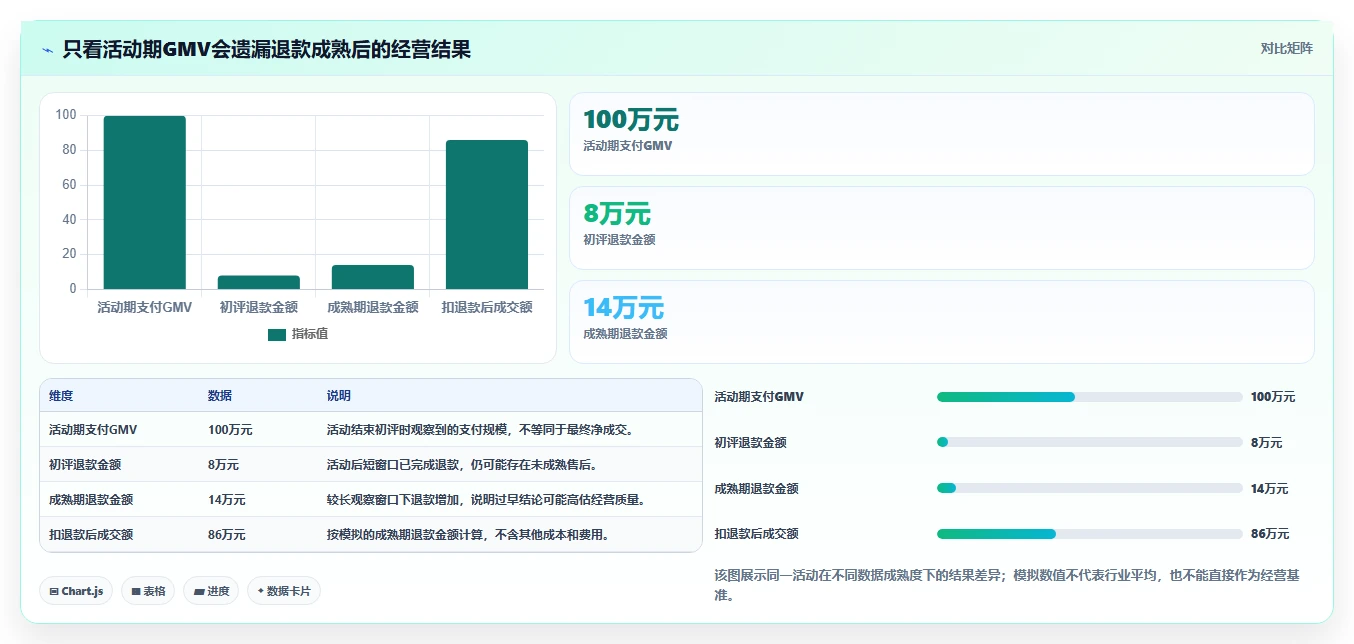The height and width of the screenshot is (644, 1354).
Task: Click the main title about 活动期GMV
Action: click(266, 49)
